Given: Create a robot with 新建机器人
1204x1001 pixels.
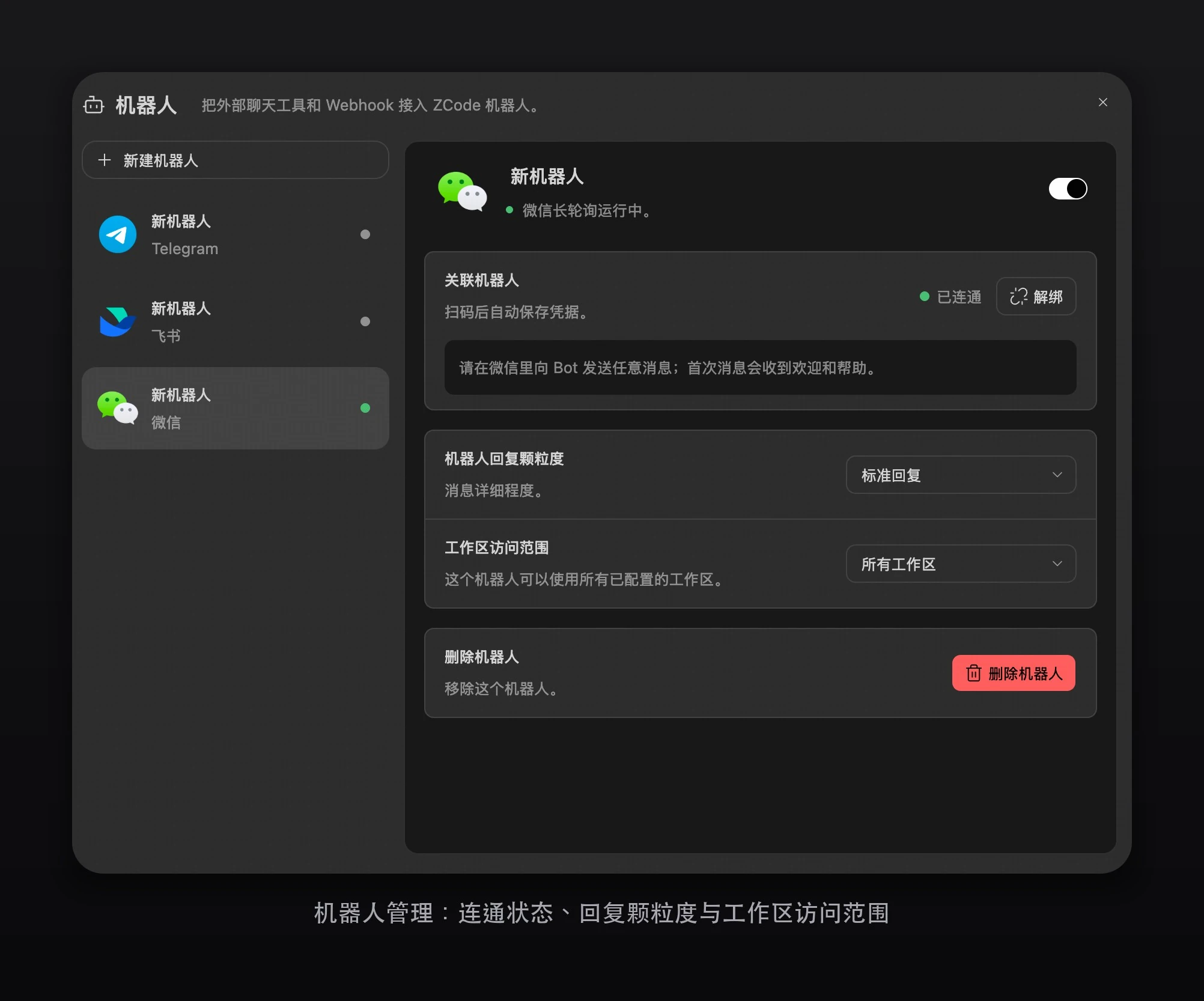Looking at the screenshot, I should 236,160.
